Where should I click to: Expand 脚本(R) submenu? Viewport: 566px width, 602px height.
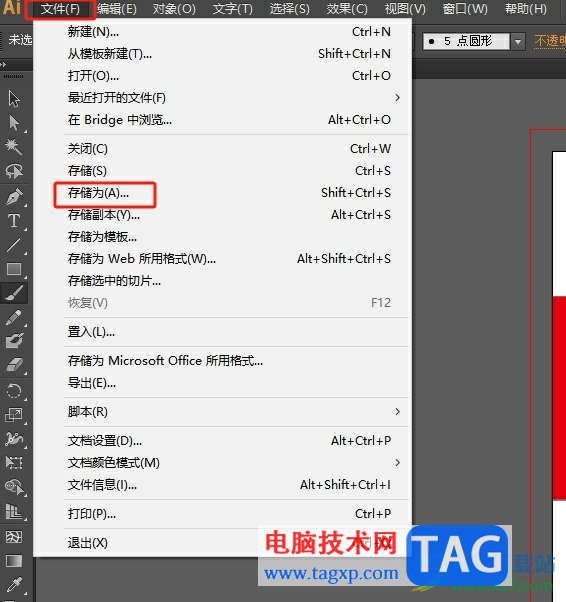[397, 412]
